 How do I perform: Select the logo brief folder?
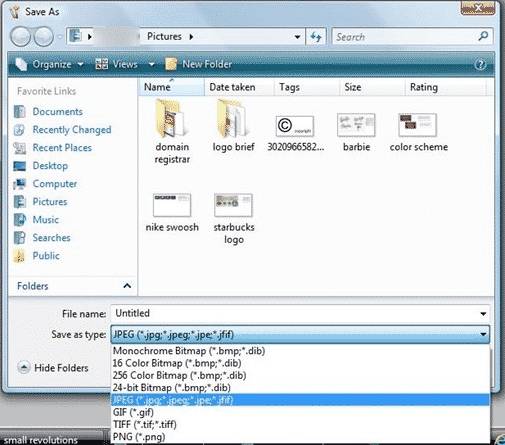233,126
